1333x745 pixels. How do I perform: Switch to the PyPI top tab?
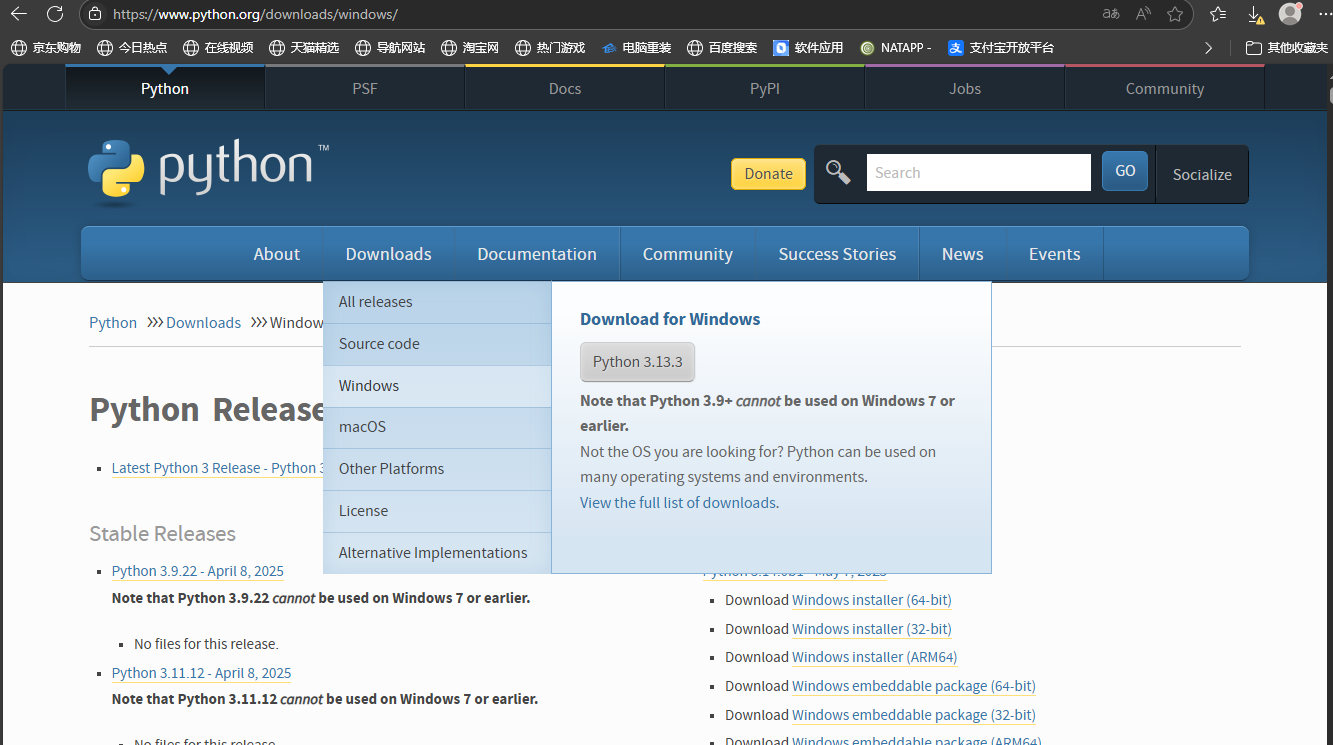pyautogui.click(x=764, y=89)
